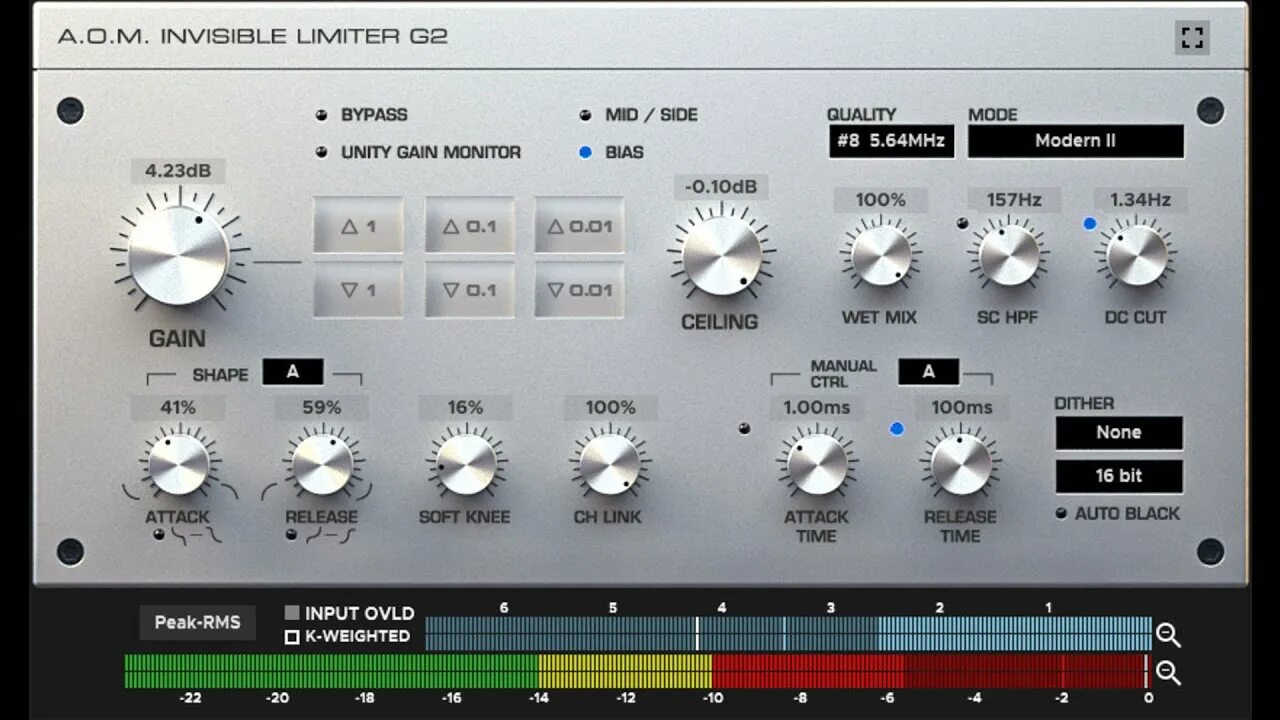
Task: Open the Peak-RMS meter mode selector
Action: 197,622
